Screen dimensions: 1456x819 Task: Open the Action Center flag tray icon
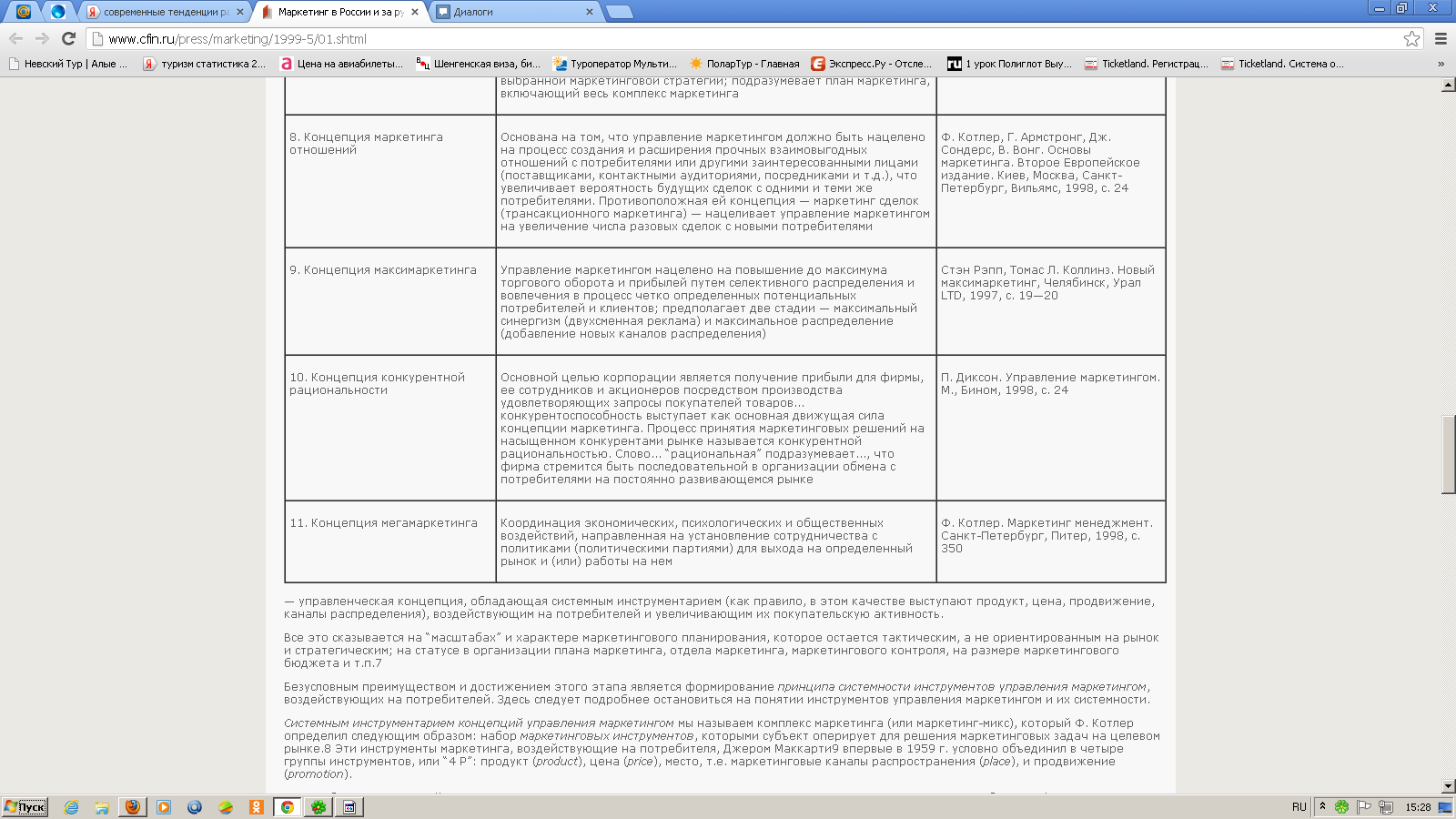click(1363, 807)
